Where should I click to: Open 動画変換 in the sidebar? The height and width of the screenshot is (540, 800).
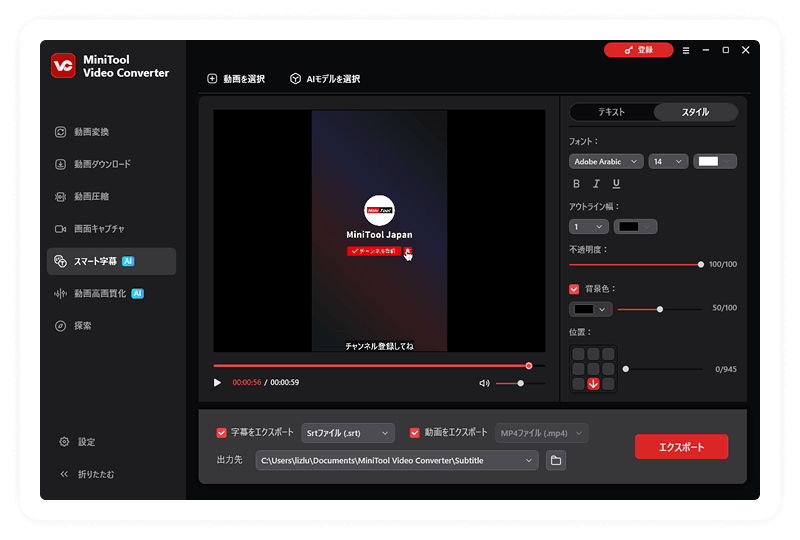click(82, 132)
